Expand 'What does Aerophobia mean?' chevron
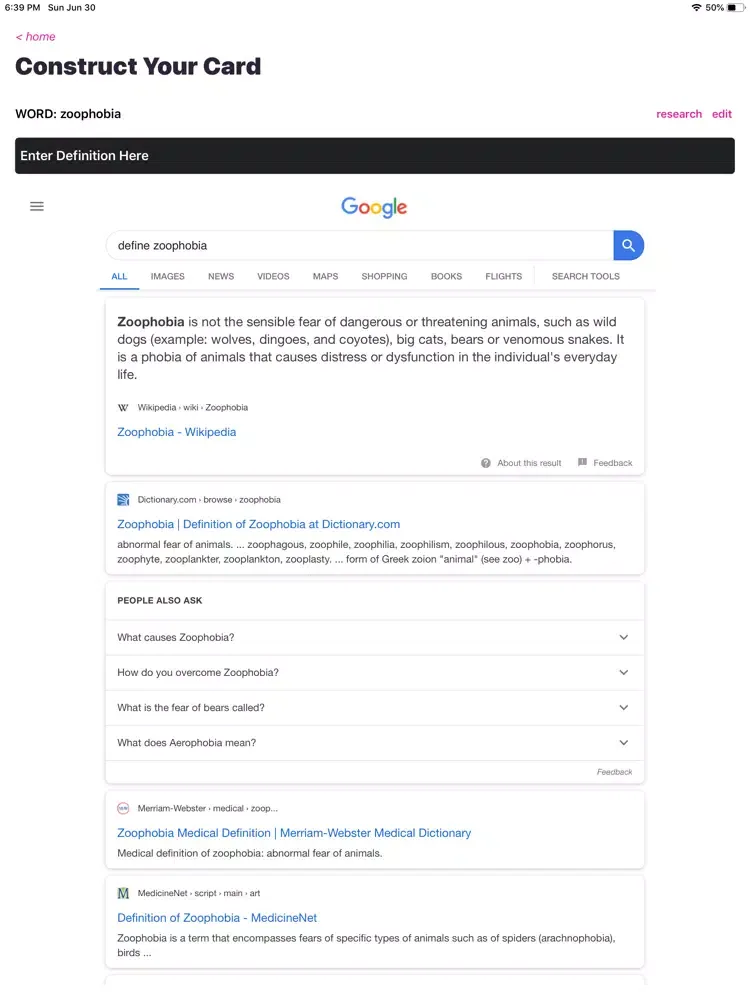 [624, 742]
